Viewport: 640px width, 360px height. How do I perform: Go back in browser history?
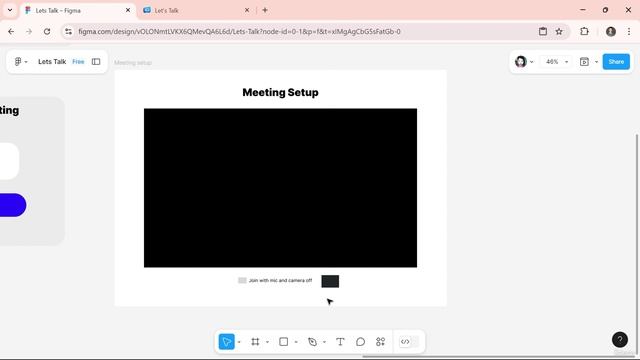(x=11, y=31)
